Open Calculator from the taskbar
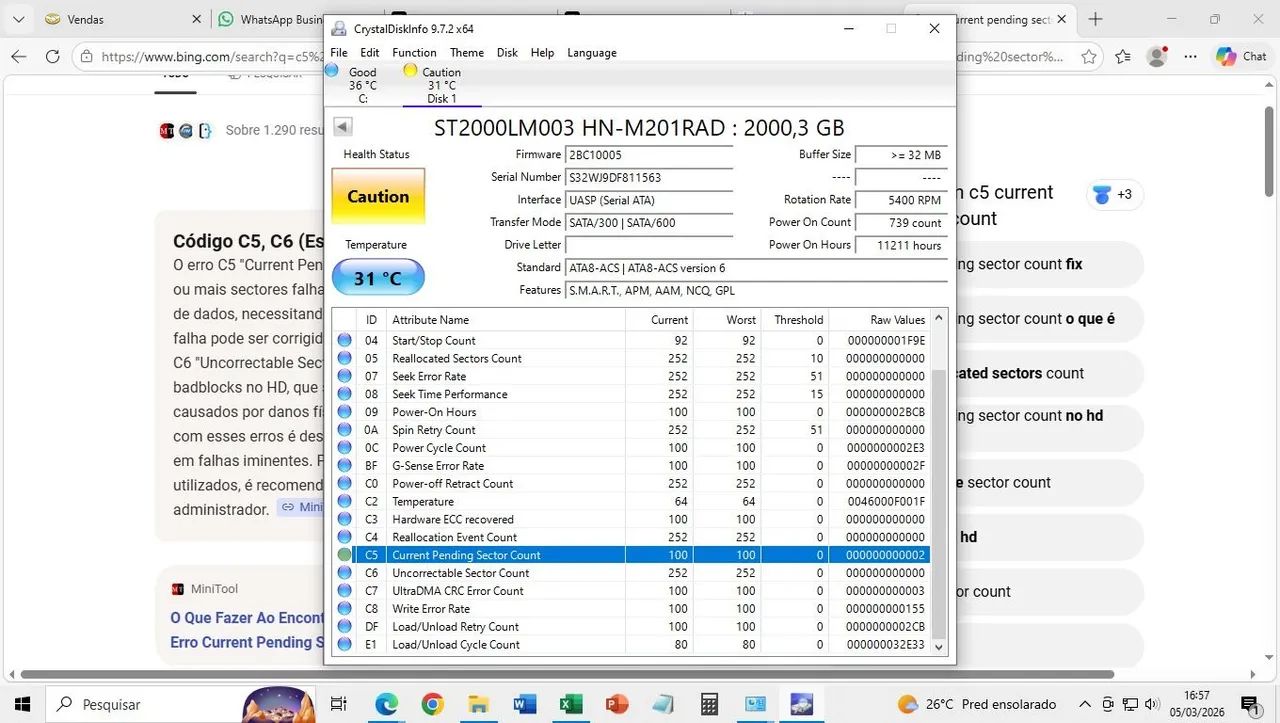Screen dimensions: 1280x723 [709, 704]
